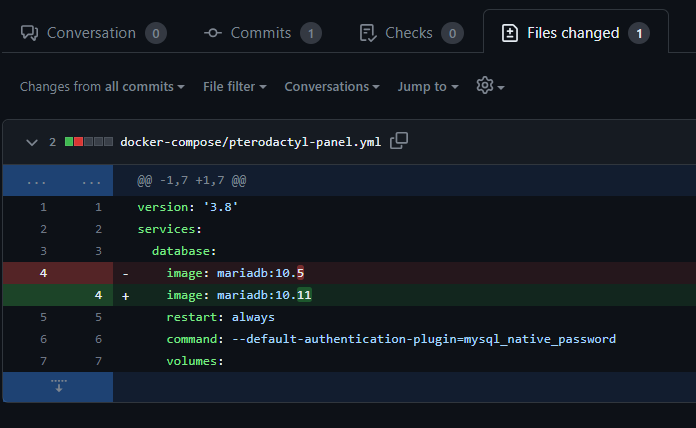Expand hidden lines below line 7
The width and height of the screenshot is (696, 428).
[x=58, y=386]
